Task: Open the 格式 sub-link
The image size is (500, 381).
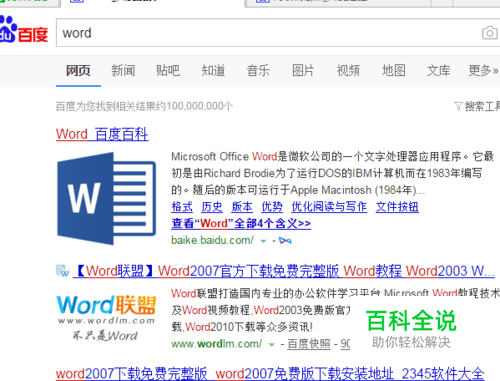Action: click(x=182, y=207)
